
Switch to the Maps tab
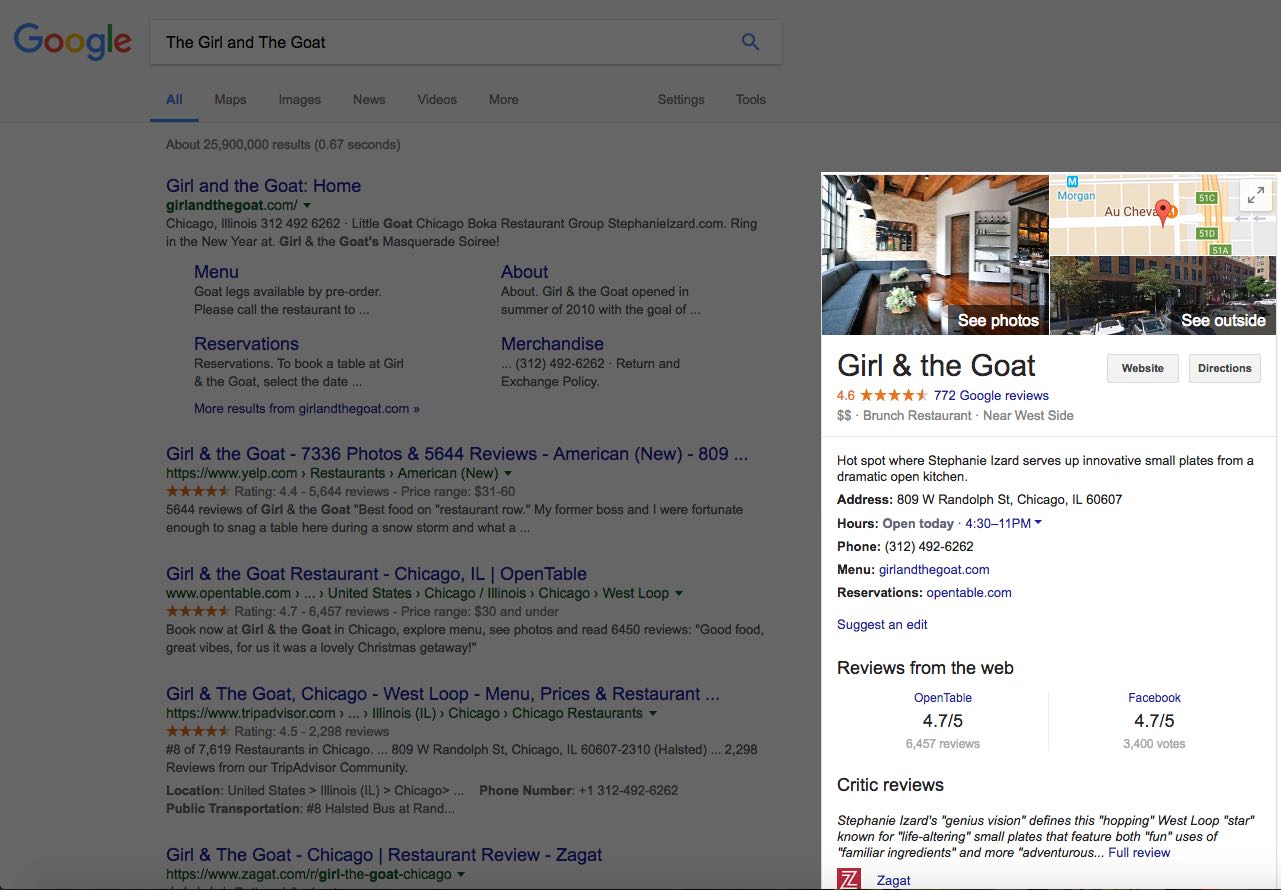pos(230,99)
